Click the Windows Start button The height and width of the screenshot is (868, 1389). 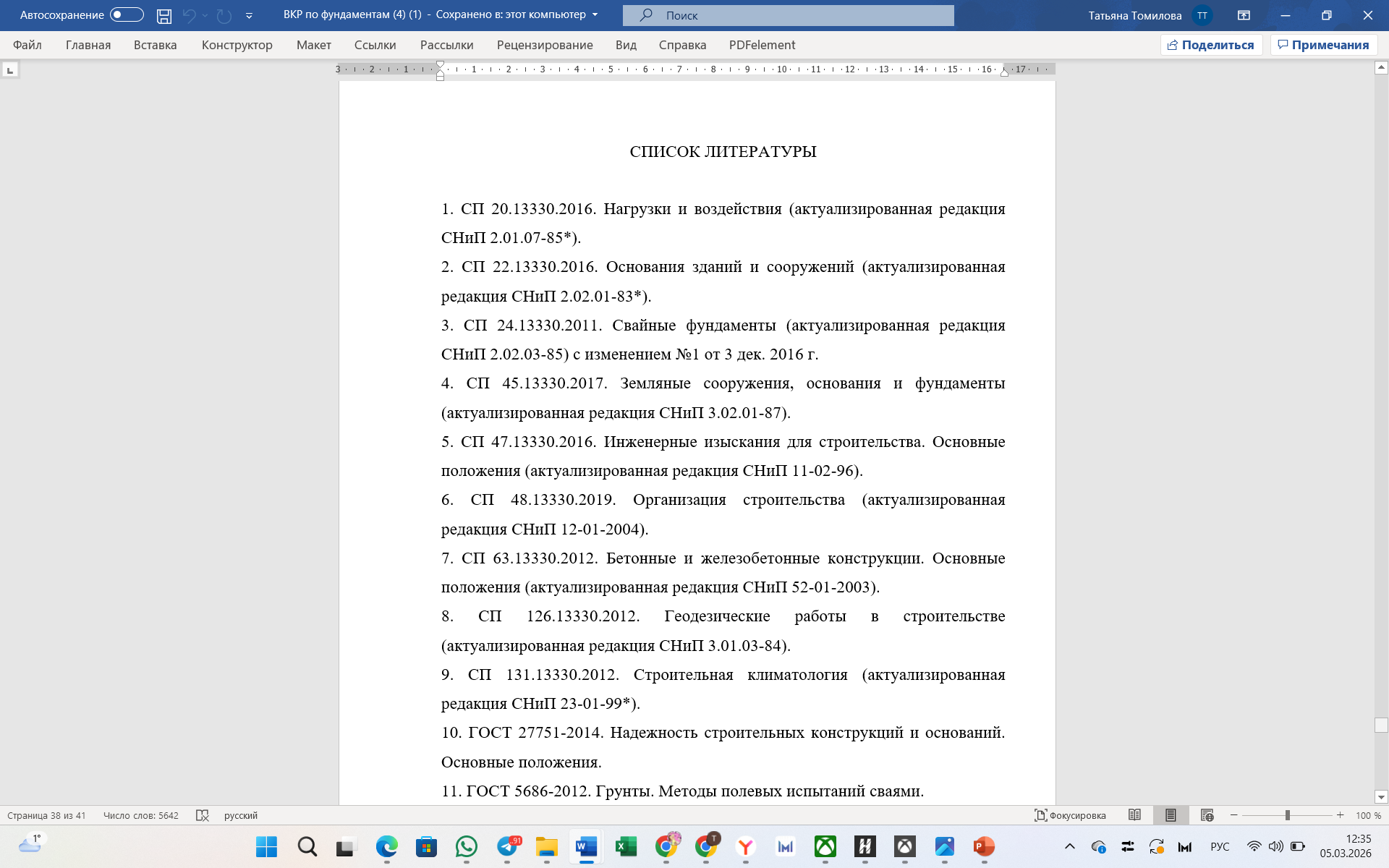pos(266,846)
